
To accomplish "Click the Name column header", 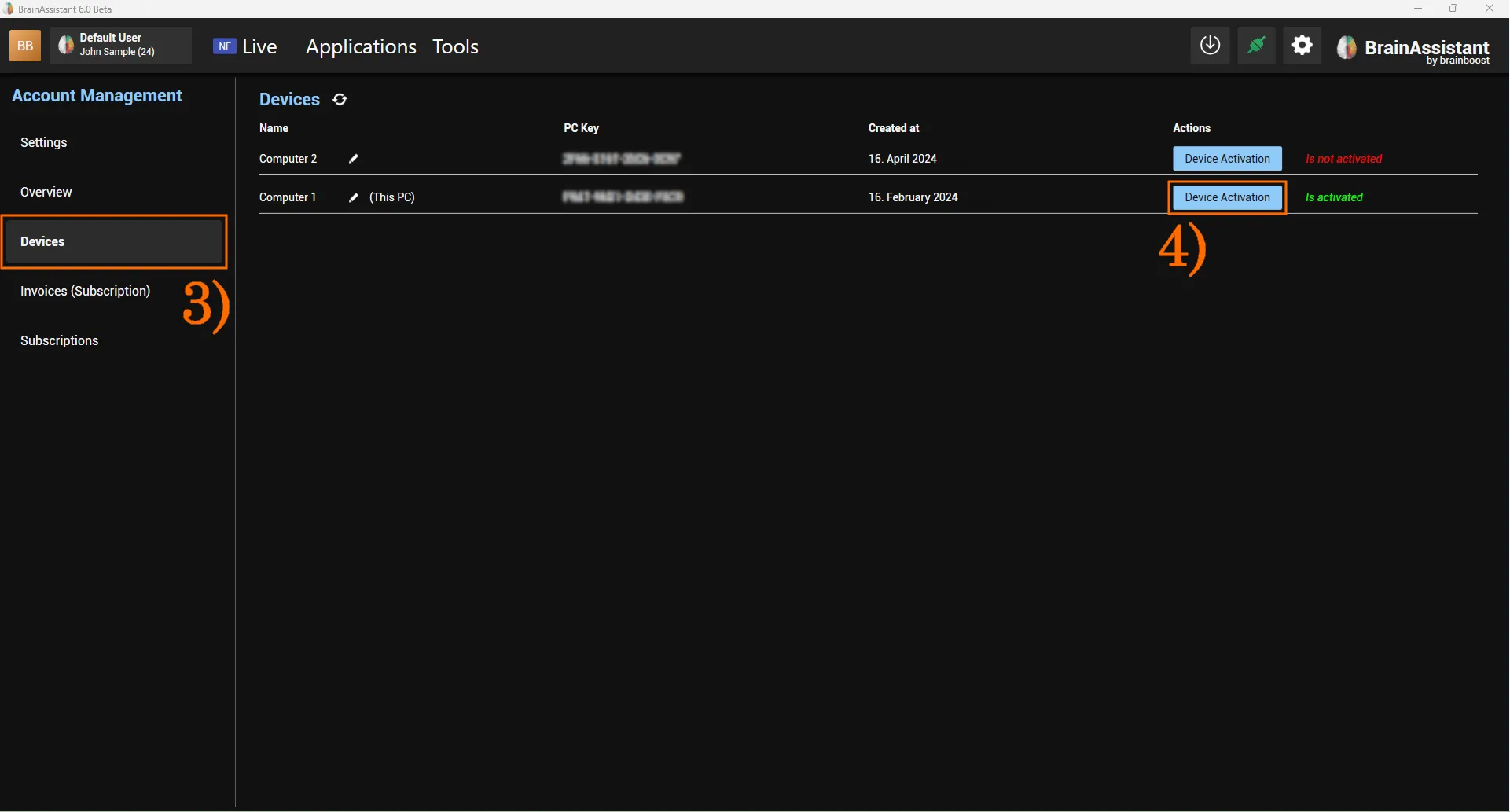I will pyautogui.click(x=274, y=128).
